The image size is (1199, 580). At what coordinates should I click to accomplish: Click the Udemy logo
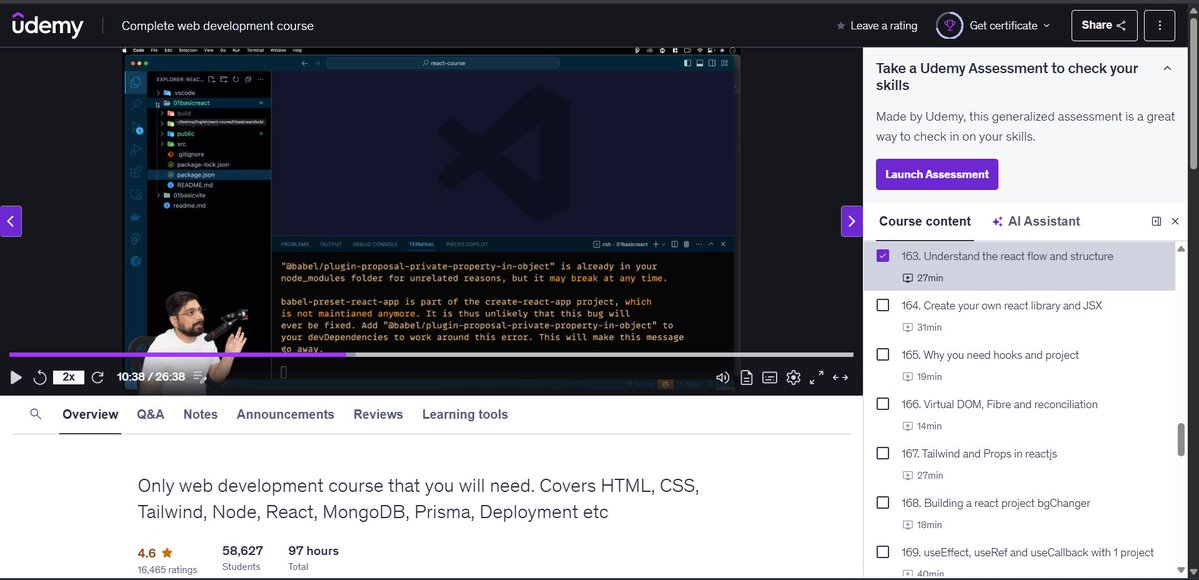coord(47,25)
